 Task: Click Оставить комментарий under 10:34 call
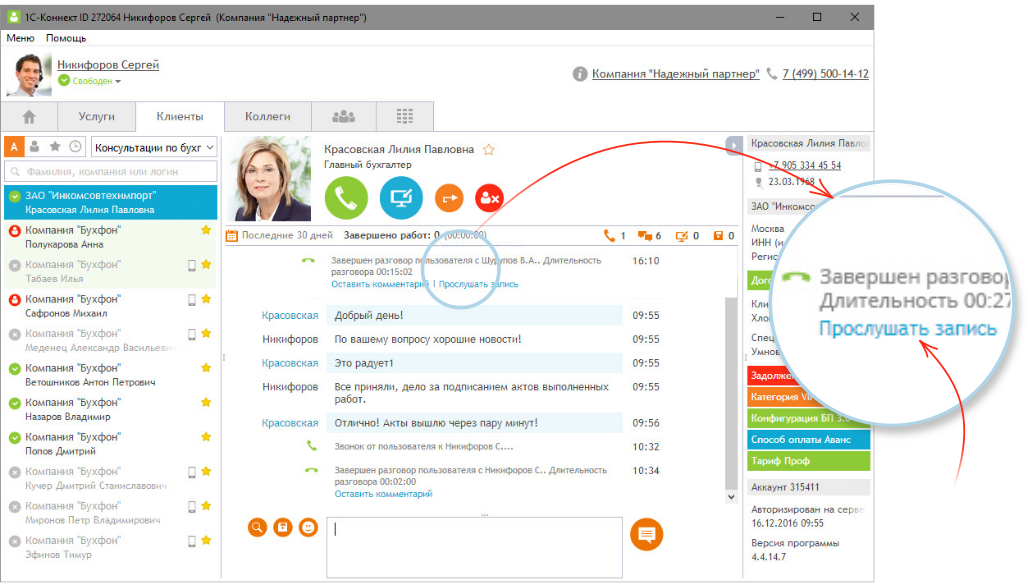coord(384,494)
